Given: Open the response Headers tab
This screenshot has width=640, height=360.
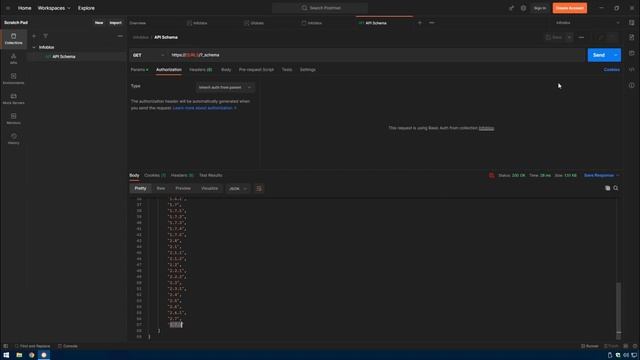Looking at the screenshot, I should coord(182,175).
